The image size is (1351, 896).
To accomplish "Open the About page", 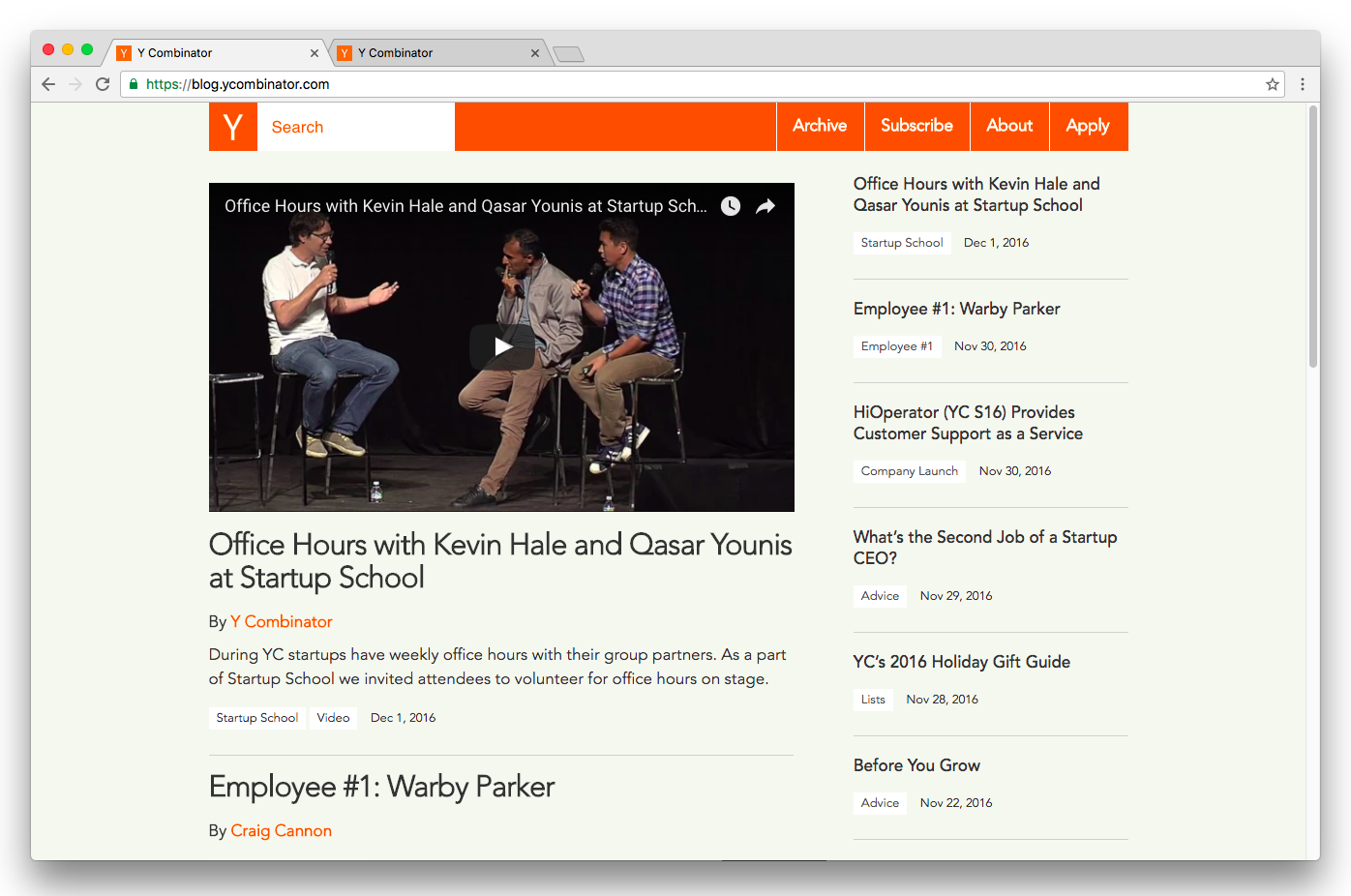I will tap(1009, 126).
